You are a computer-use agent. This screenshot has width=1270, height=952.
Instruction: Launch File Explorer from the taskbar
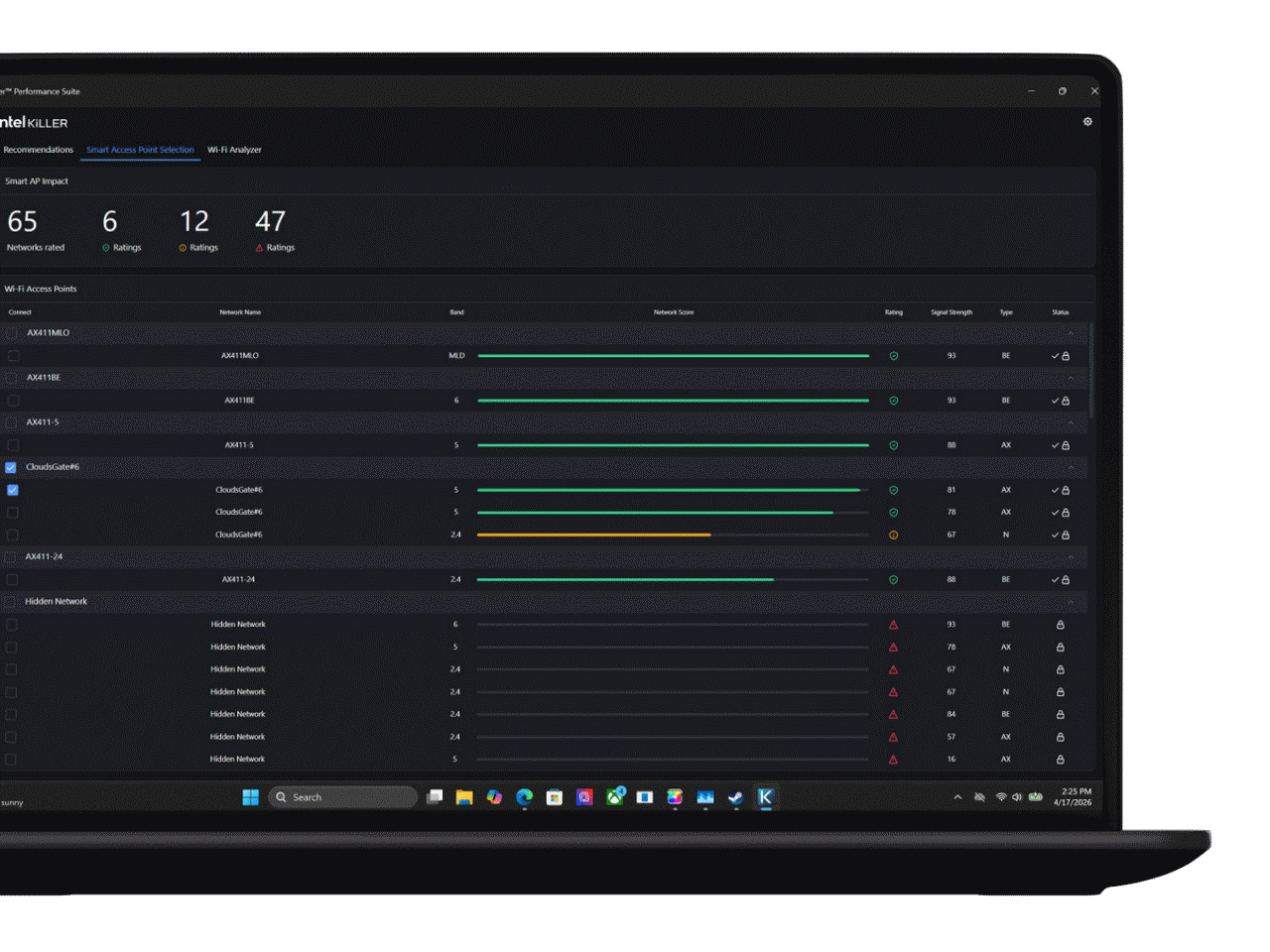[463, 797]
